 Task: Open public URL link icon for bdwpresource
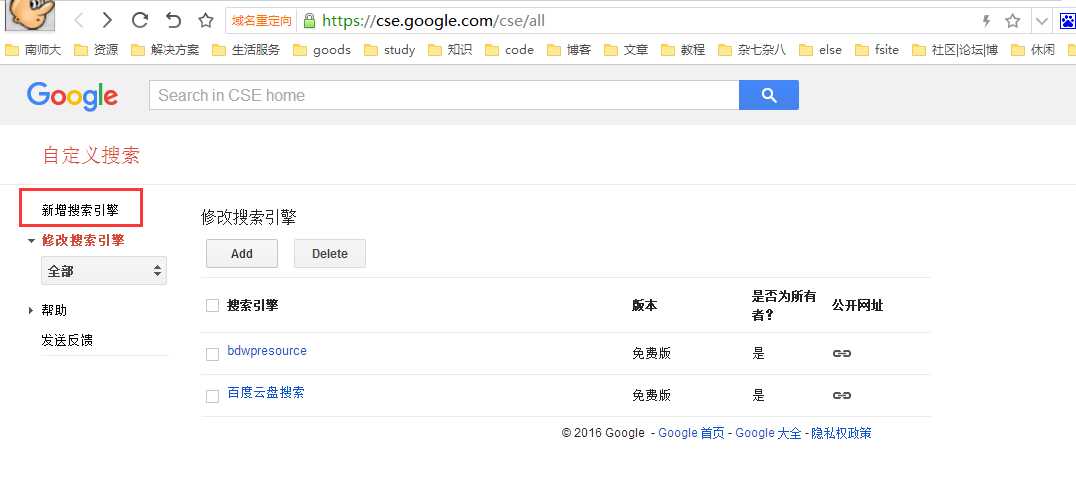point(841,353)
